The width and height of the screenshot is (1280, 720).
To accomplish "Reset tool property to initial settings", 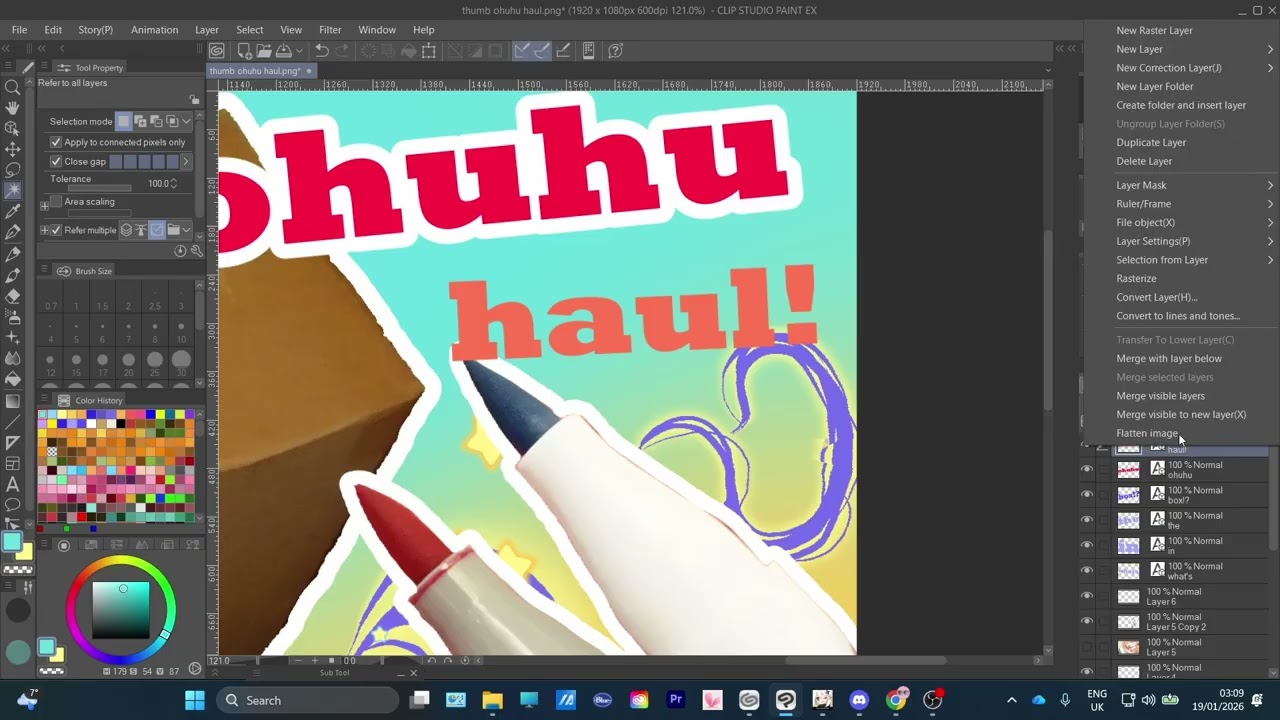I will click(x=180, y=251).
